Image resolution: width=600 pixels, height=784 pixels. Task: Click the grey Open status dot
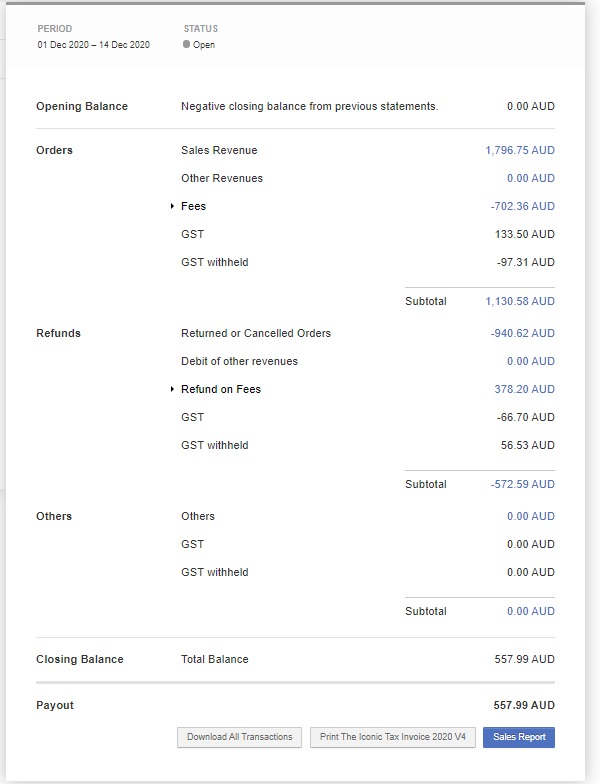(187, 45)
